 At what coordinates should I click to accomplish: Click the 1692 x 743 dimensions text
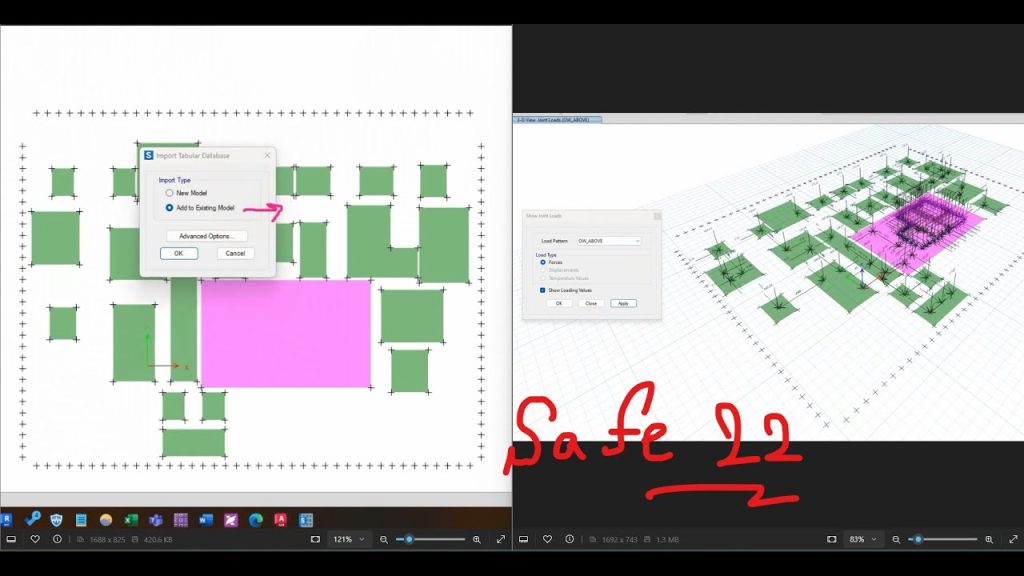[x=619, y=539]
